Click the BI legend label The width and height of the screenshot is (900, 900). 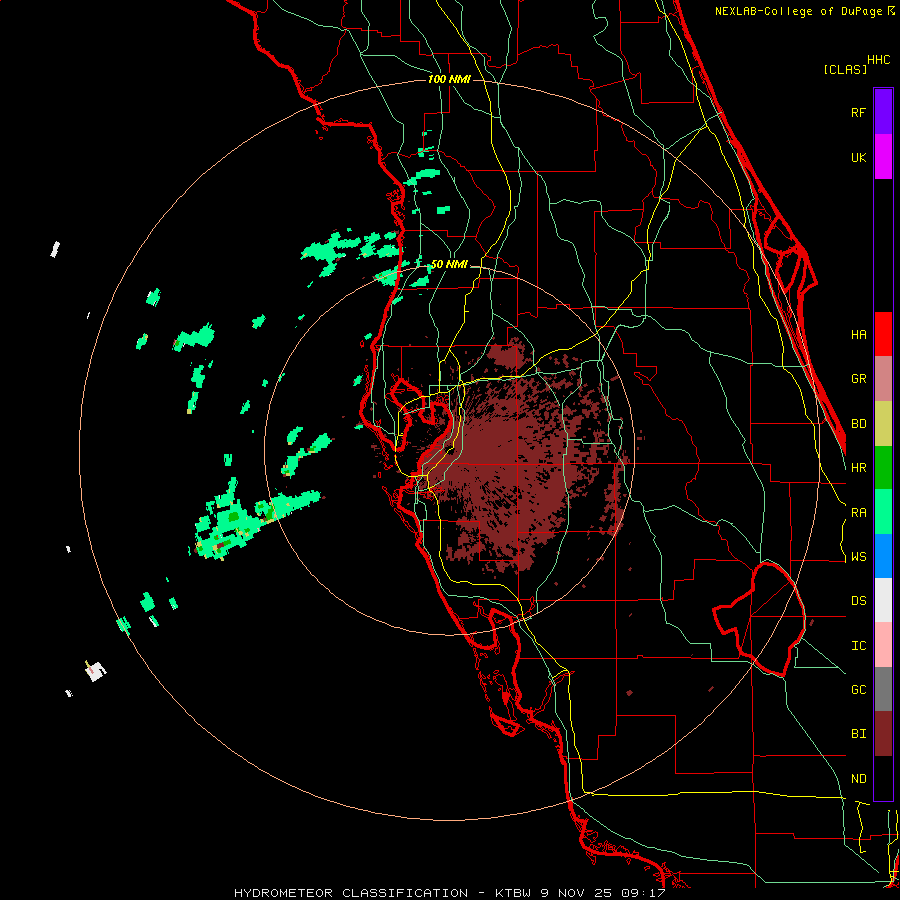click(x=858, y=734)
